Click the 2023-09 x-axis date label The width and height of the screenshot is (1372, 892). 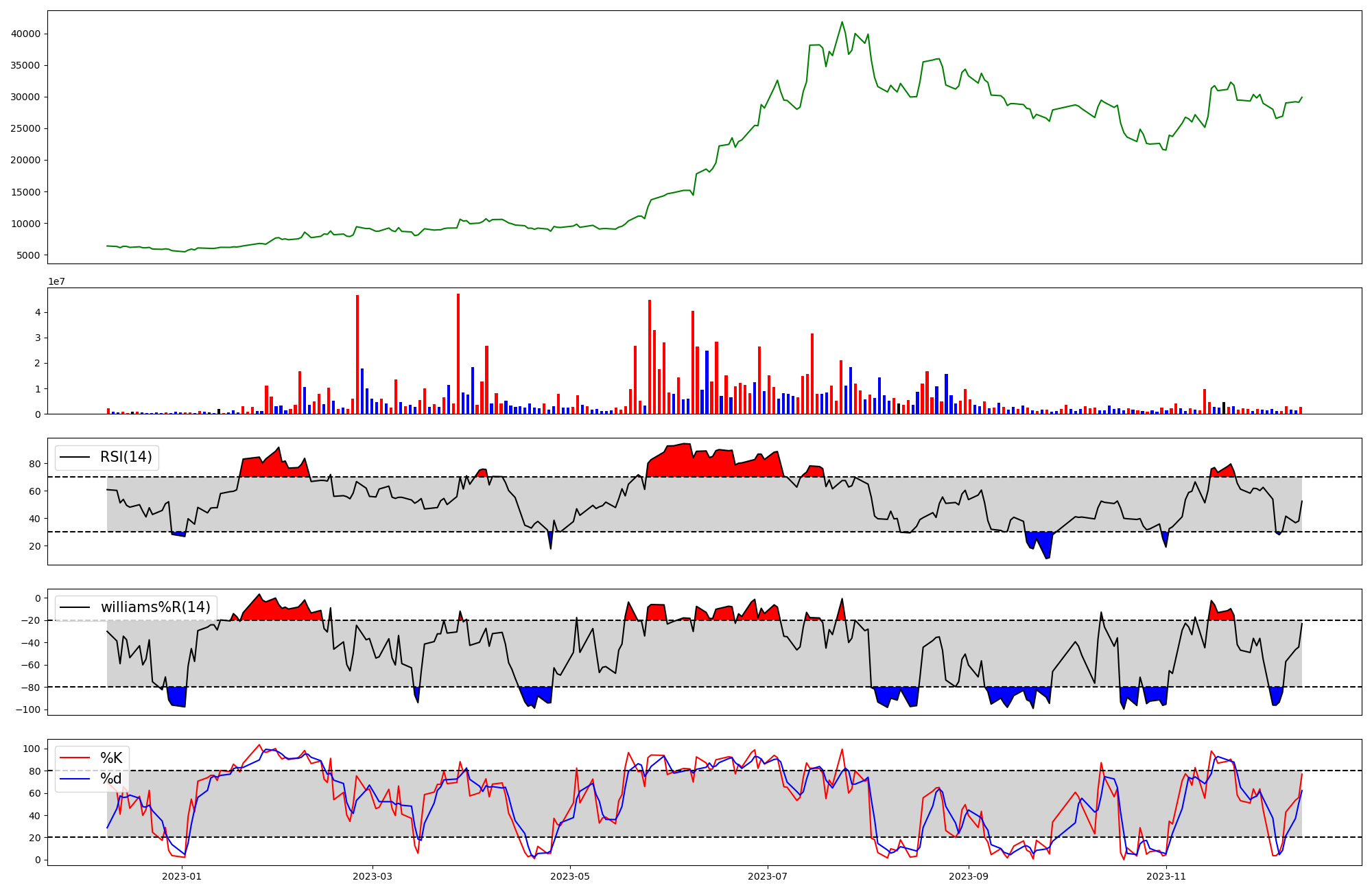pyautogui.click(x=968, y=876)
